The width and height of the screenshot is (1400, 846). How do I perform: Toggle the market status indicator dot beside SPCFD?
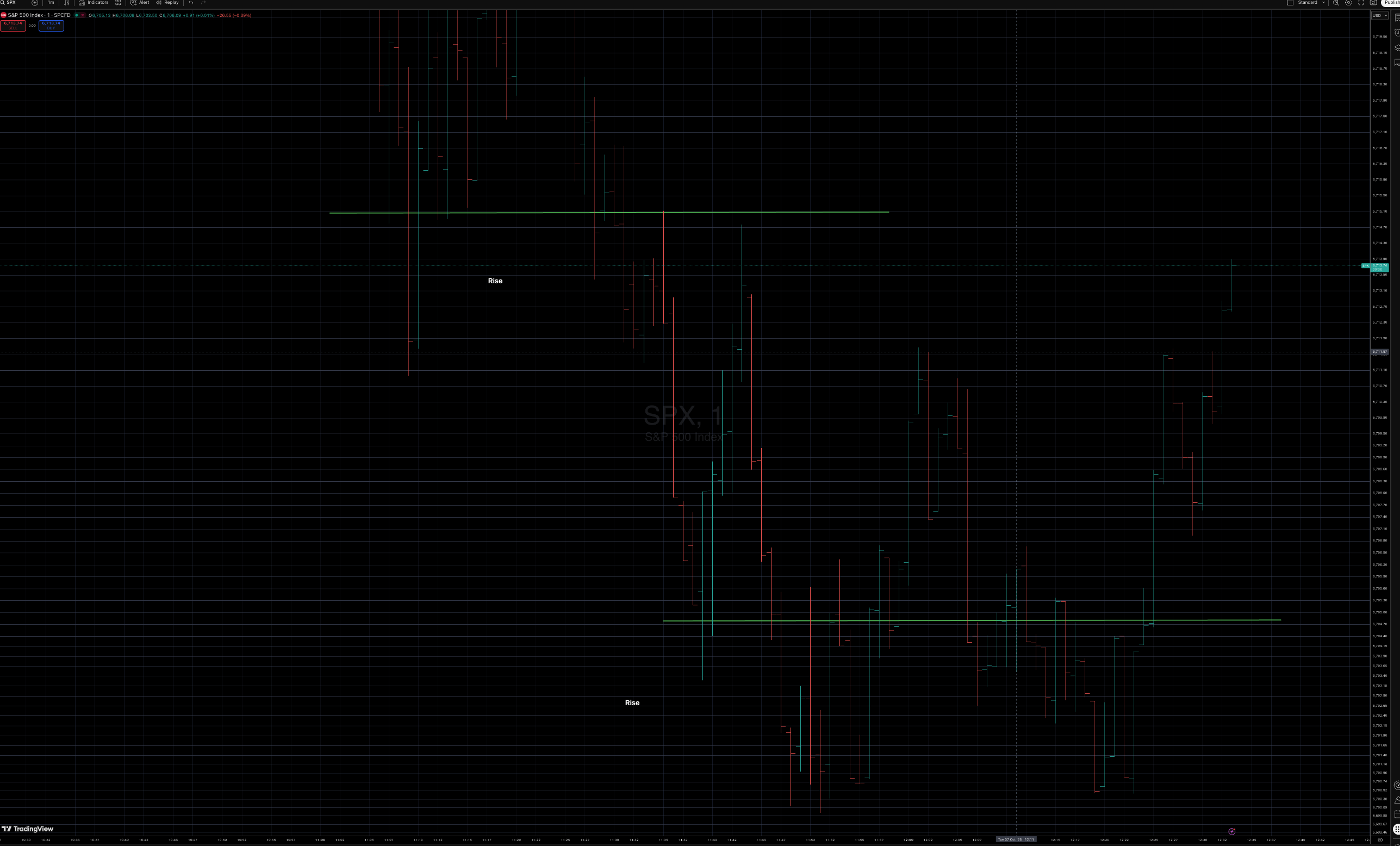(x=77, y=15)
